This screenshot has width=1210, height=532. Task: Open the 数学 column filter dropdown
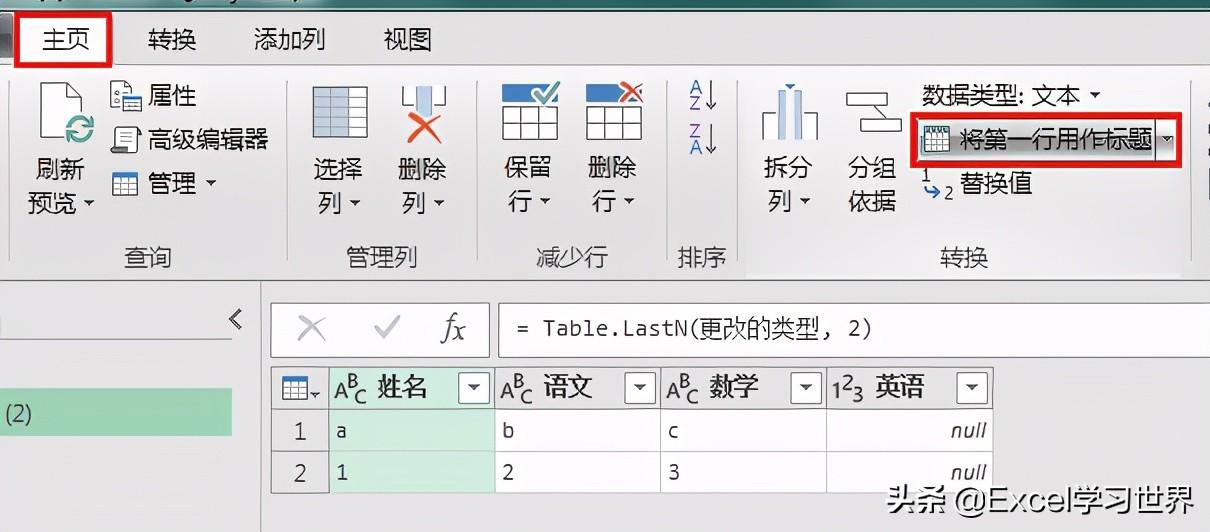pyautogui.click(x=805, y=388)
